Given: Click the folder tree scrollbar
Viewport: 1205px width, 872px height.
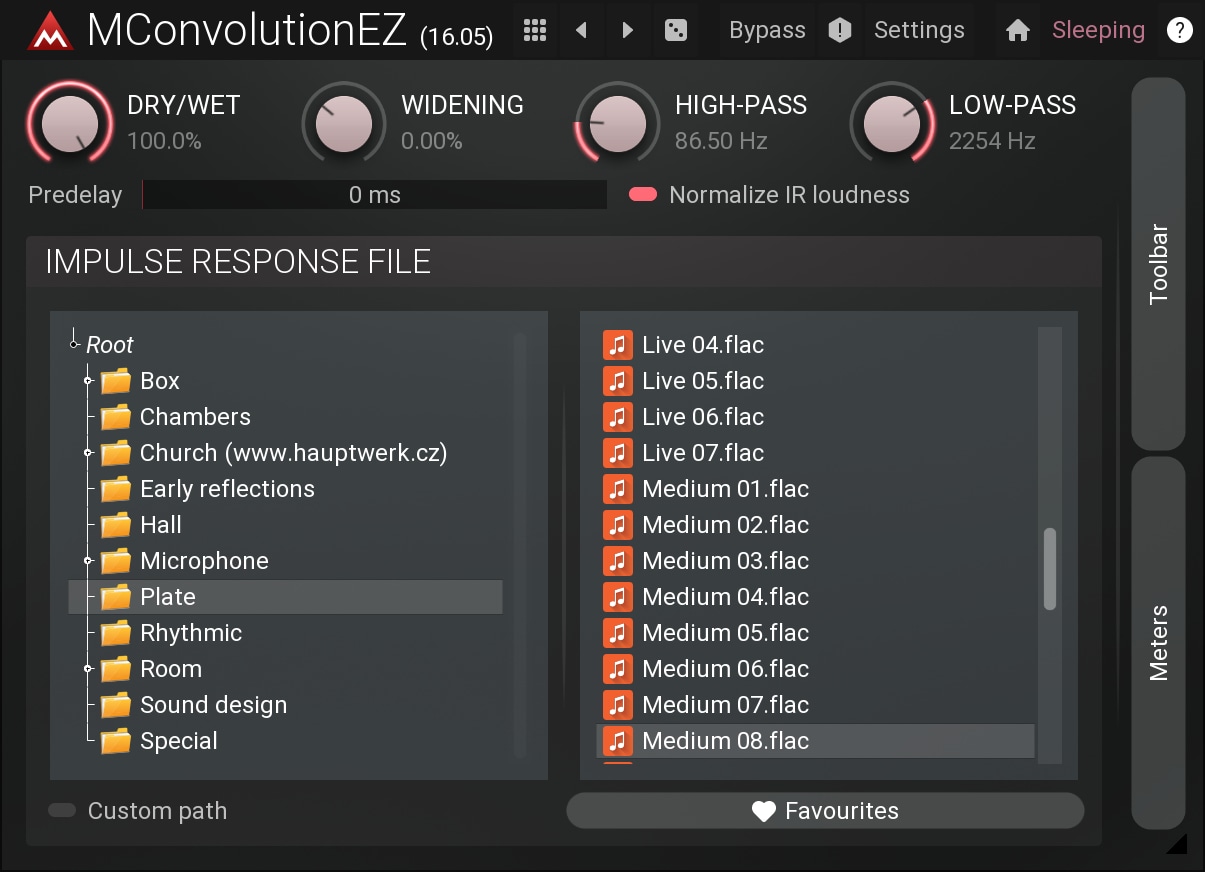Looking at the screenshot, I should coord(520,545).
